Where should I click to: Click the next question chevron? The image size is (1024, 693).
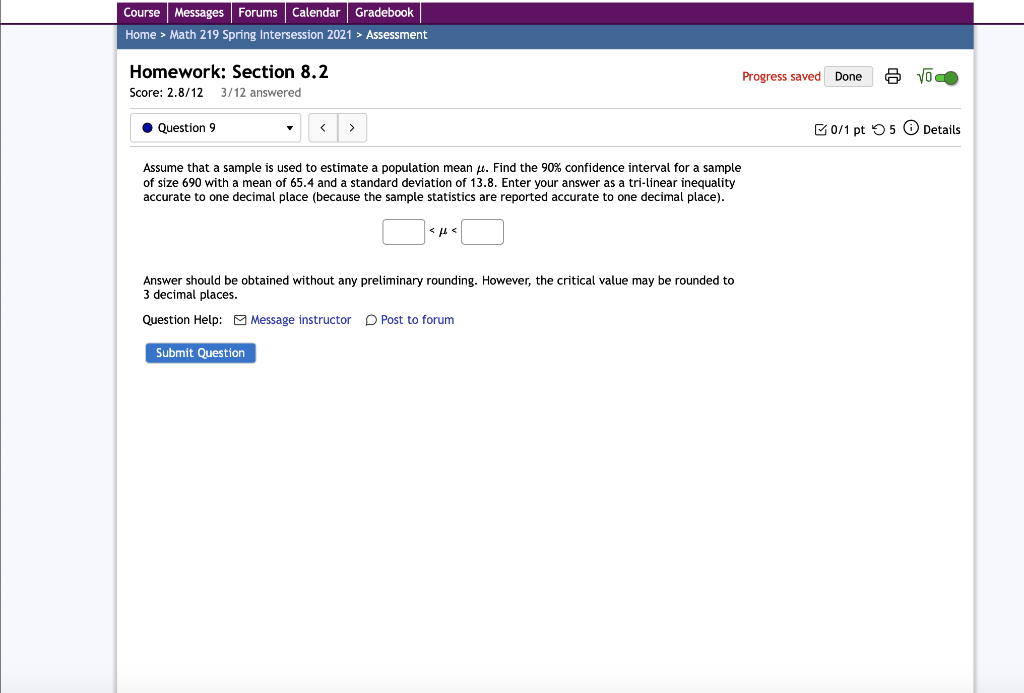click(352, 127)
